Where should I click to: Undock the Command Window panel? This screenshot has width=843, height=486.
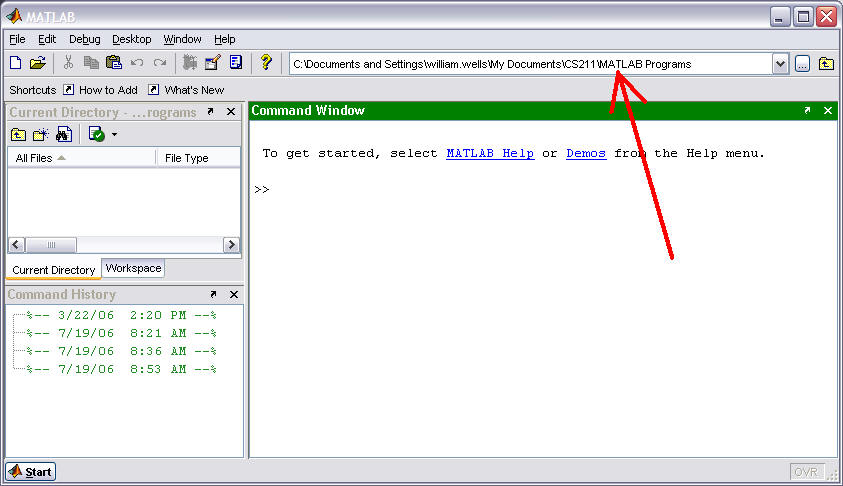[807, 111]
